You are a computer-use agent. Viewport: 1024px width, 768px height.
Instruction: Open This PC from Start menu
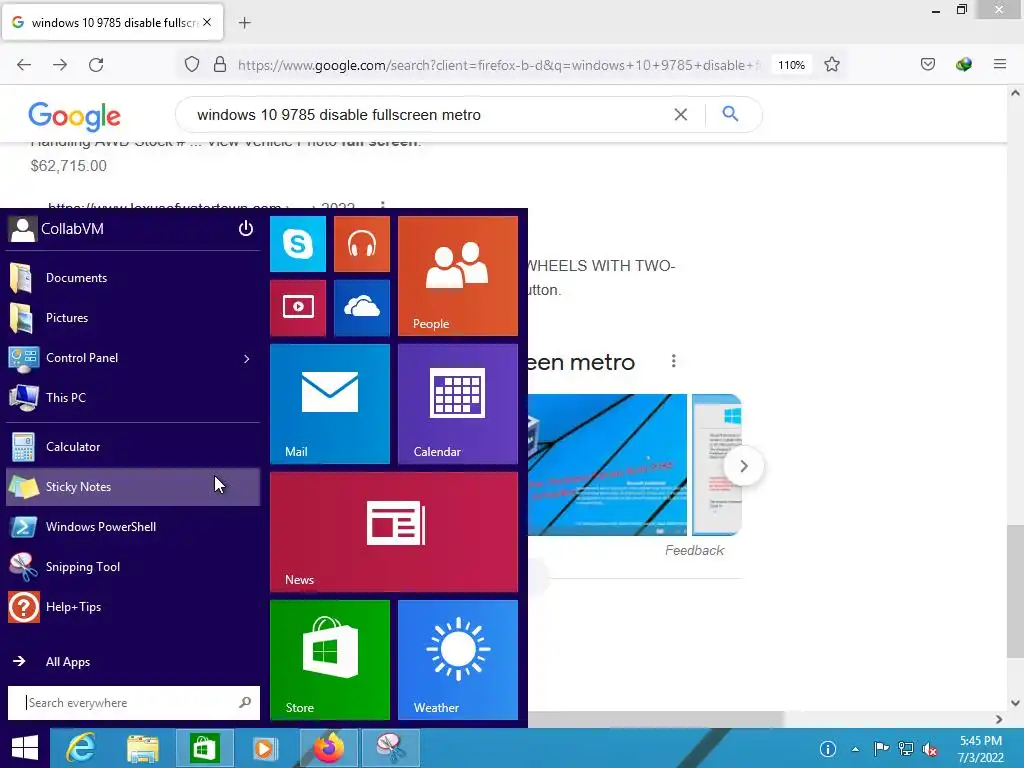pyautogui.click(x=133, y=398)
